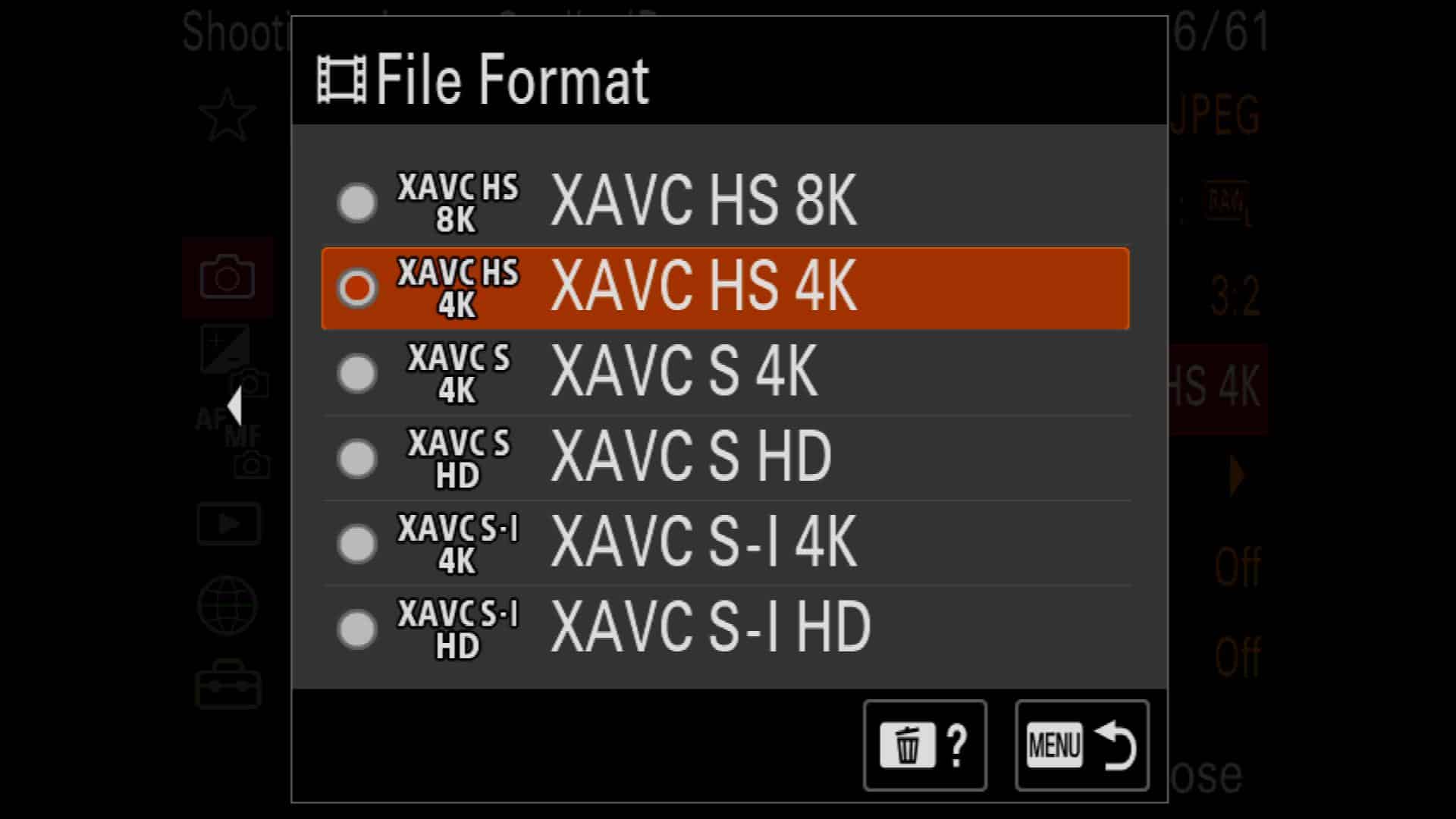Select the XAVC S-I HD radio button
Screen dimensions: 1456x819
(356, 629)
